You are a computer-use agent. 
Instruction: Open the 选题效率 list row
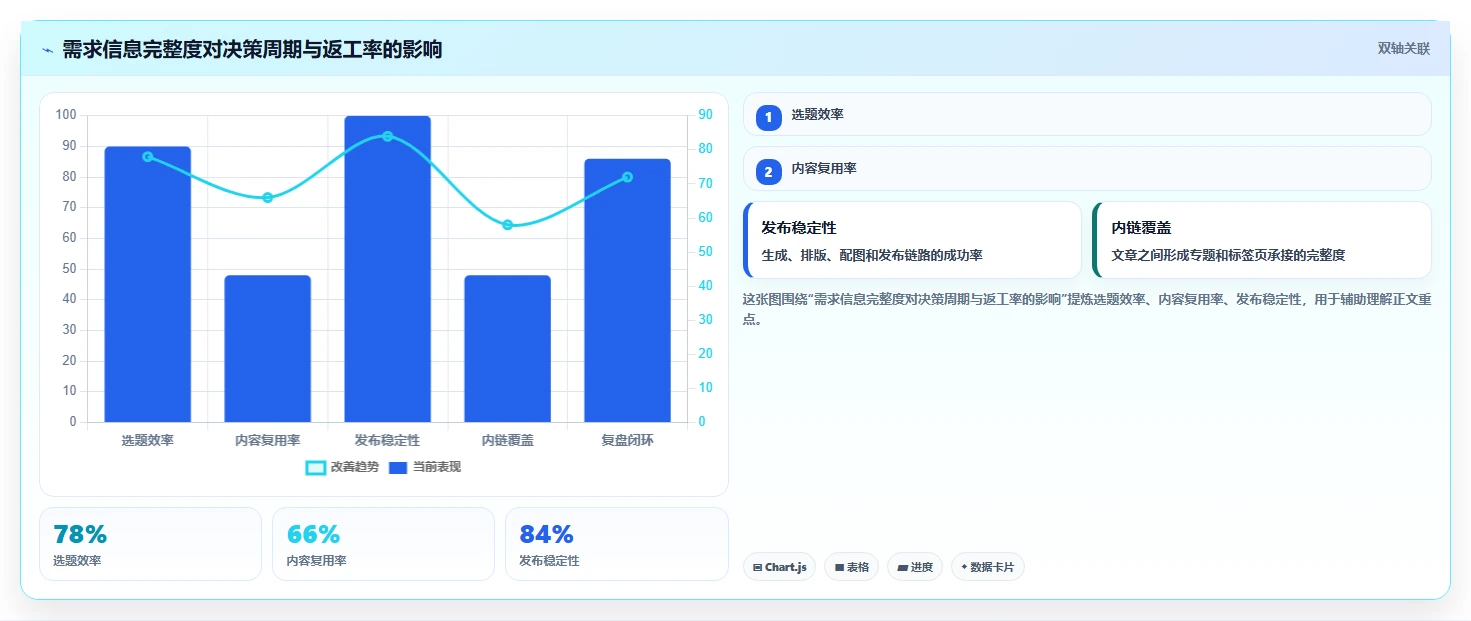[x=1087, y=114]
